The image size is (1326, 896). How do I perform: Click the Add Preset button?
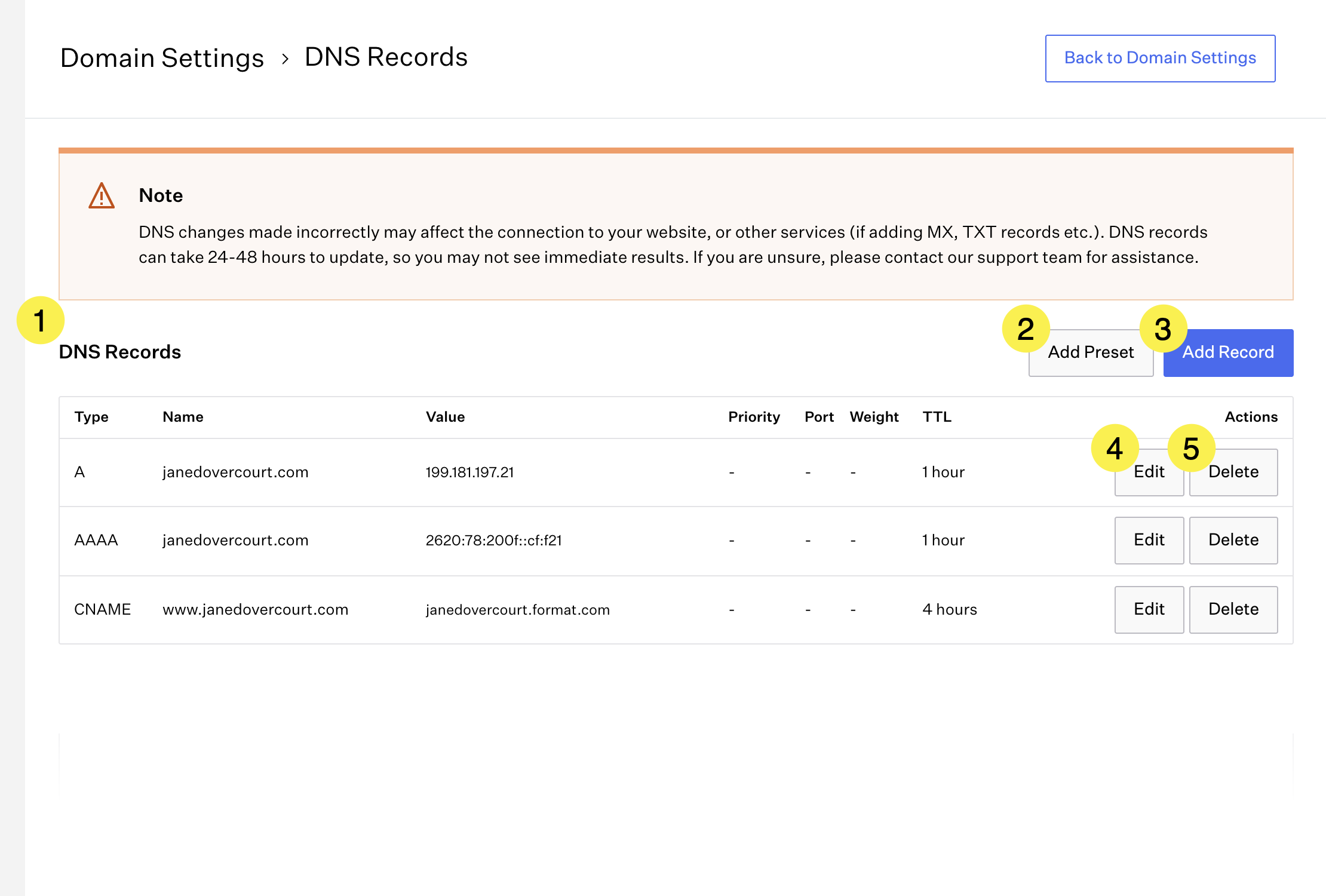point(1091,352)
